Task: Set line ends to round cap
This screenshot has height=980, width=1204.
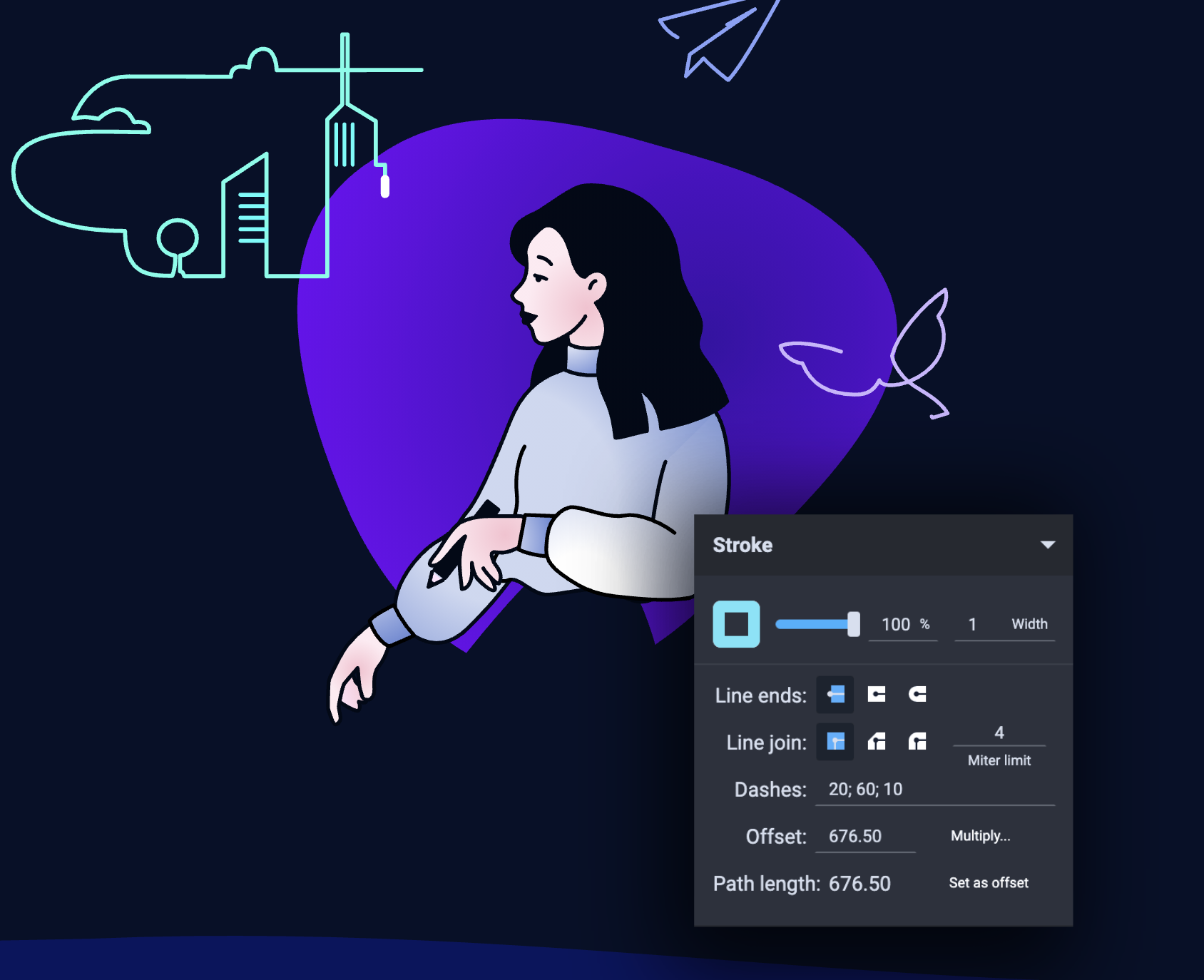Action: pyautogui.click(x=917, y=695)
